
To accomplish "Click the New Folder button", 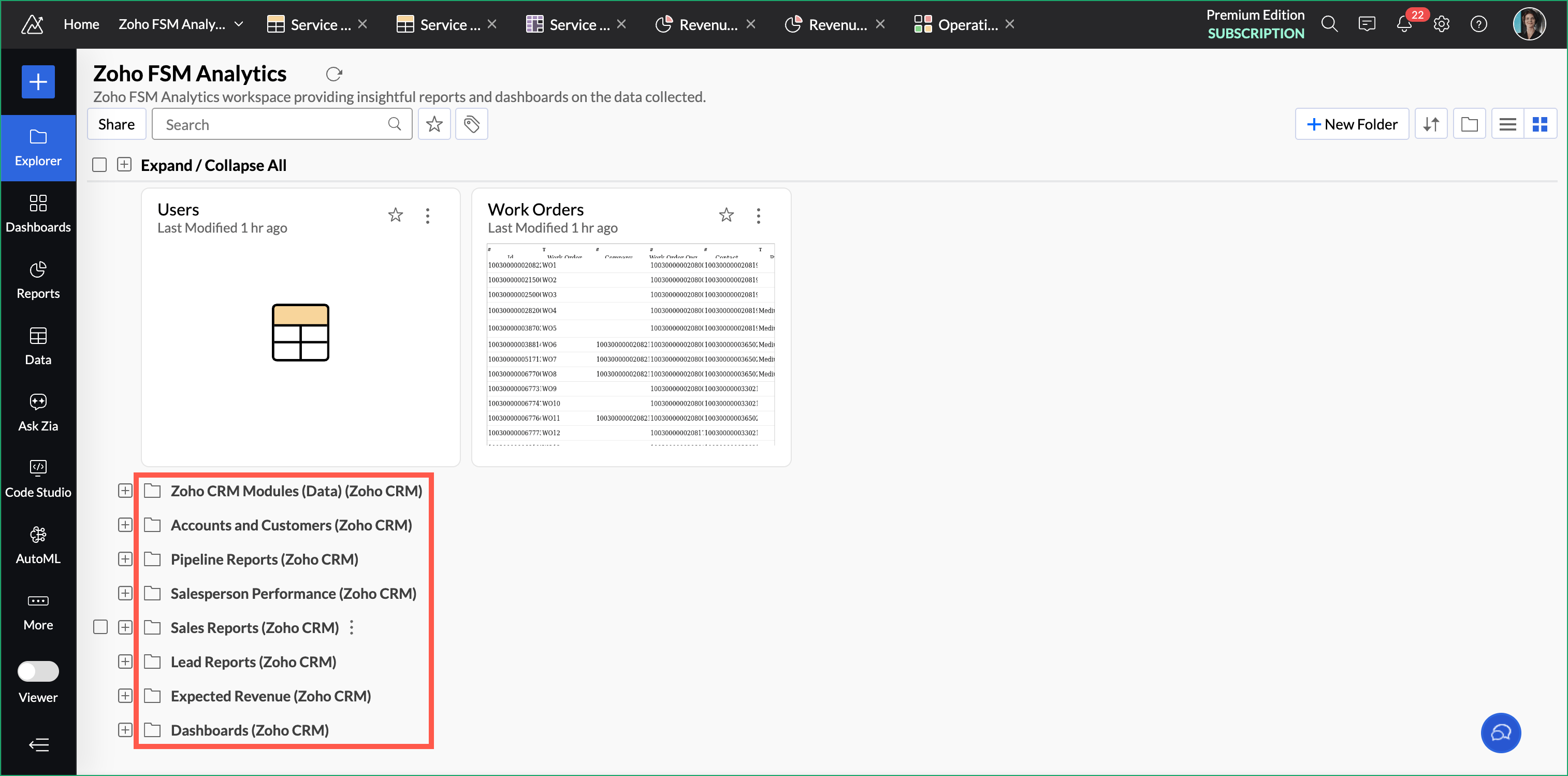I will pyautogui.click(x=1352, y=124).
